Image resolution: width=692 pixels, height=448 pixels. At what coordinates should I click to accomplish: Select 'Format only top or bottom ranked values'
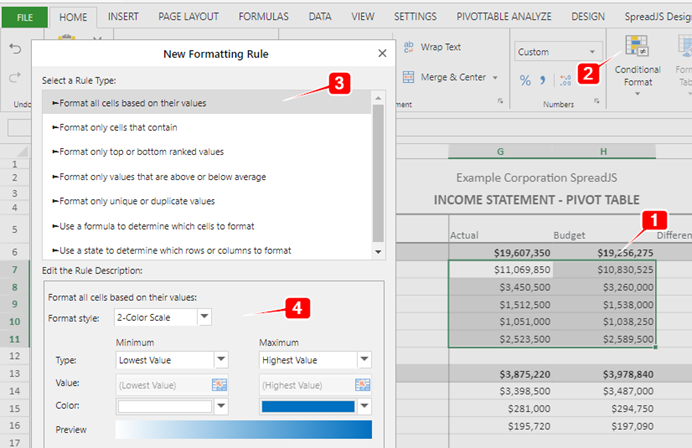(x=207, y=152)
